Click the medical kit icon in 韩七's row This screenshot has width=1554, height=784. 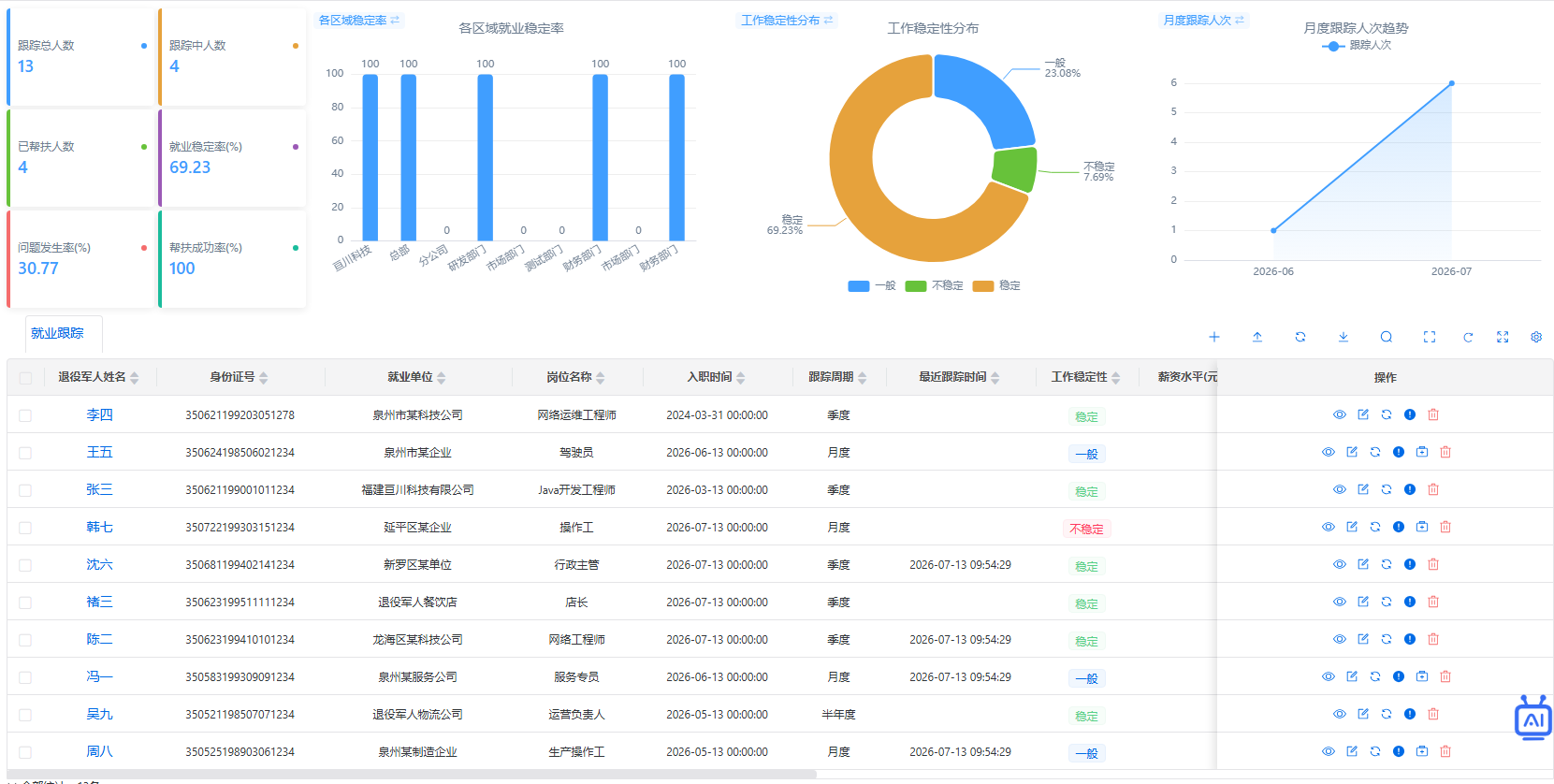(1421, 527)
